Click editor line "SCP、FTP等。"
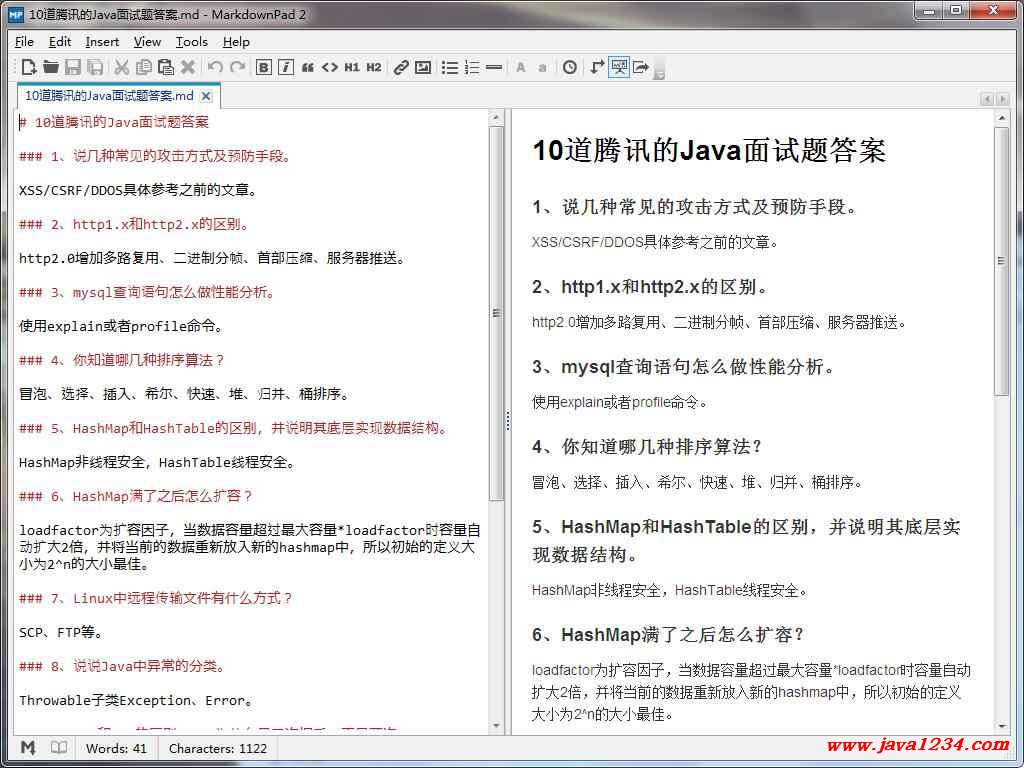The height and width of the screenshot is (768, 1024). [61, 632]
